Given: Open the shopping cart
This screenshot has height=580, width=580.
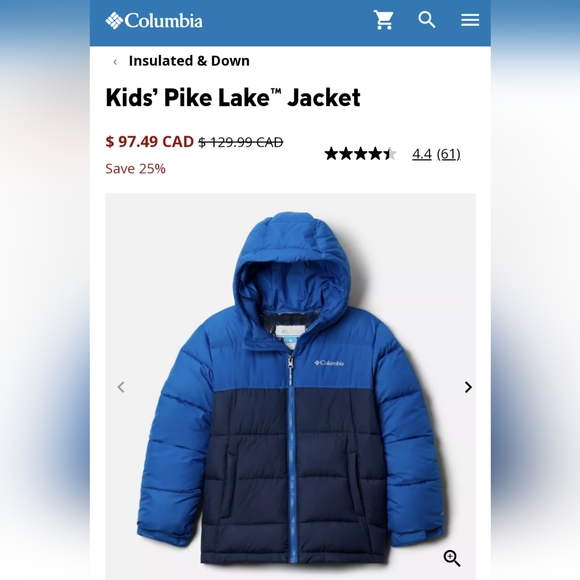Looking at the screenshot, I should (383, 20).
